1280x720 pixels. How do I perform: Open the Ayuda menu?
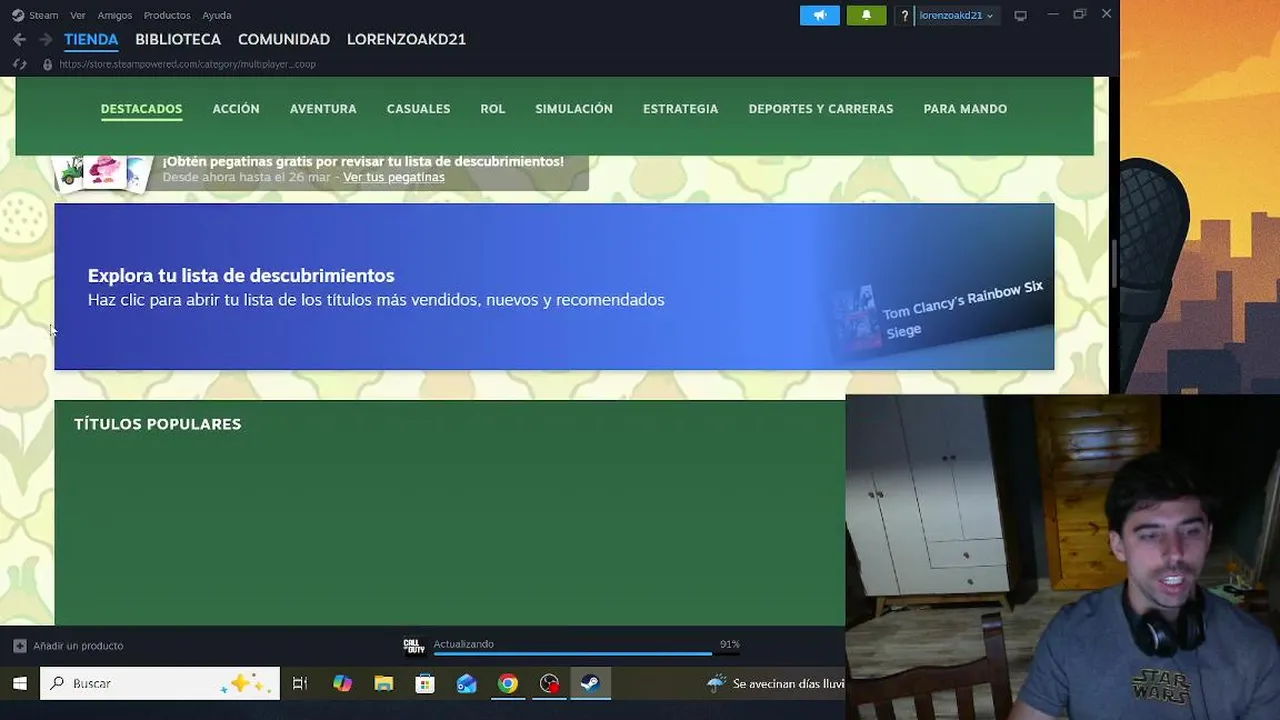(x=217, y=15)
